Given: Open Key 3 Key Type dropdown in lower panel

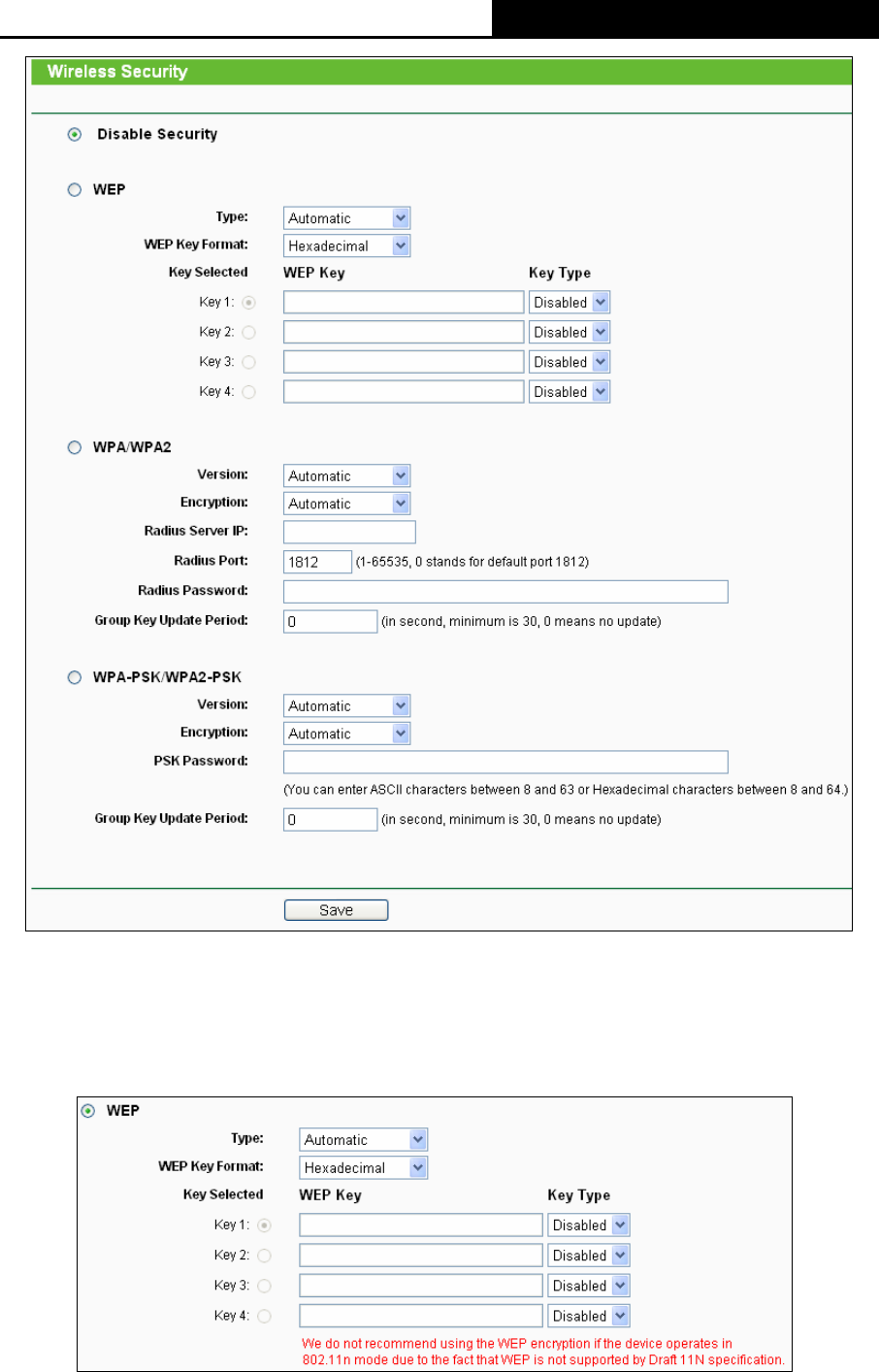Looking at the screenshot, I should pos(589,1286).
